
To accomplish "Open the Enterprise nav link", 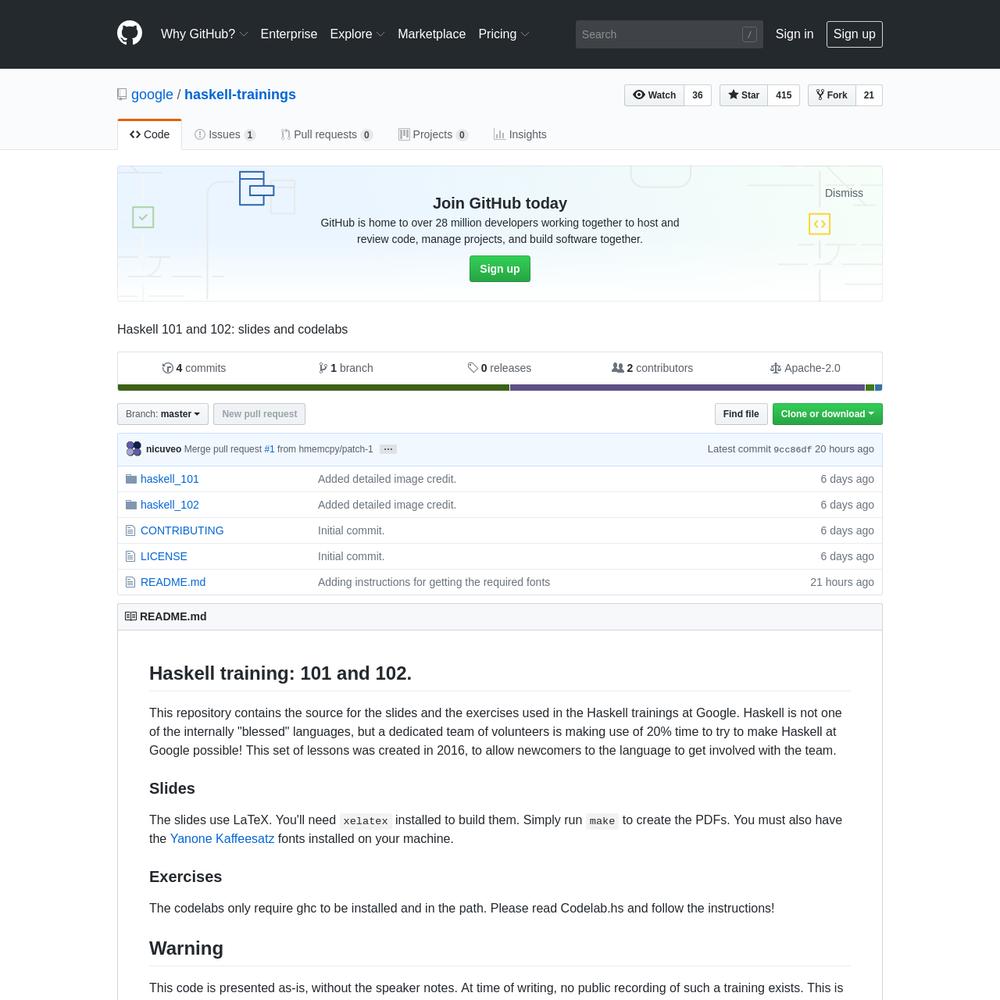I will [288, 34].
